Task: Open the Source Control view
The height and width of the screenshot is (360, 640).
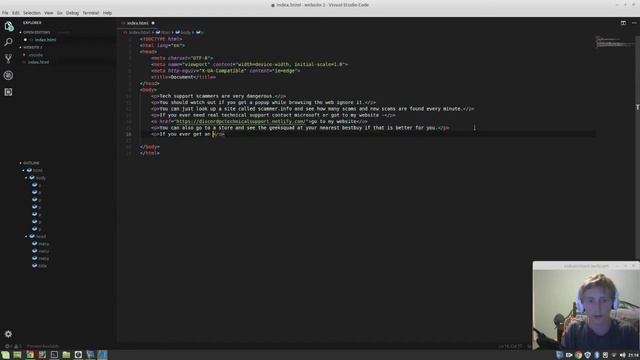Action: pos(8,59)
